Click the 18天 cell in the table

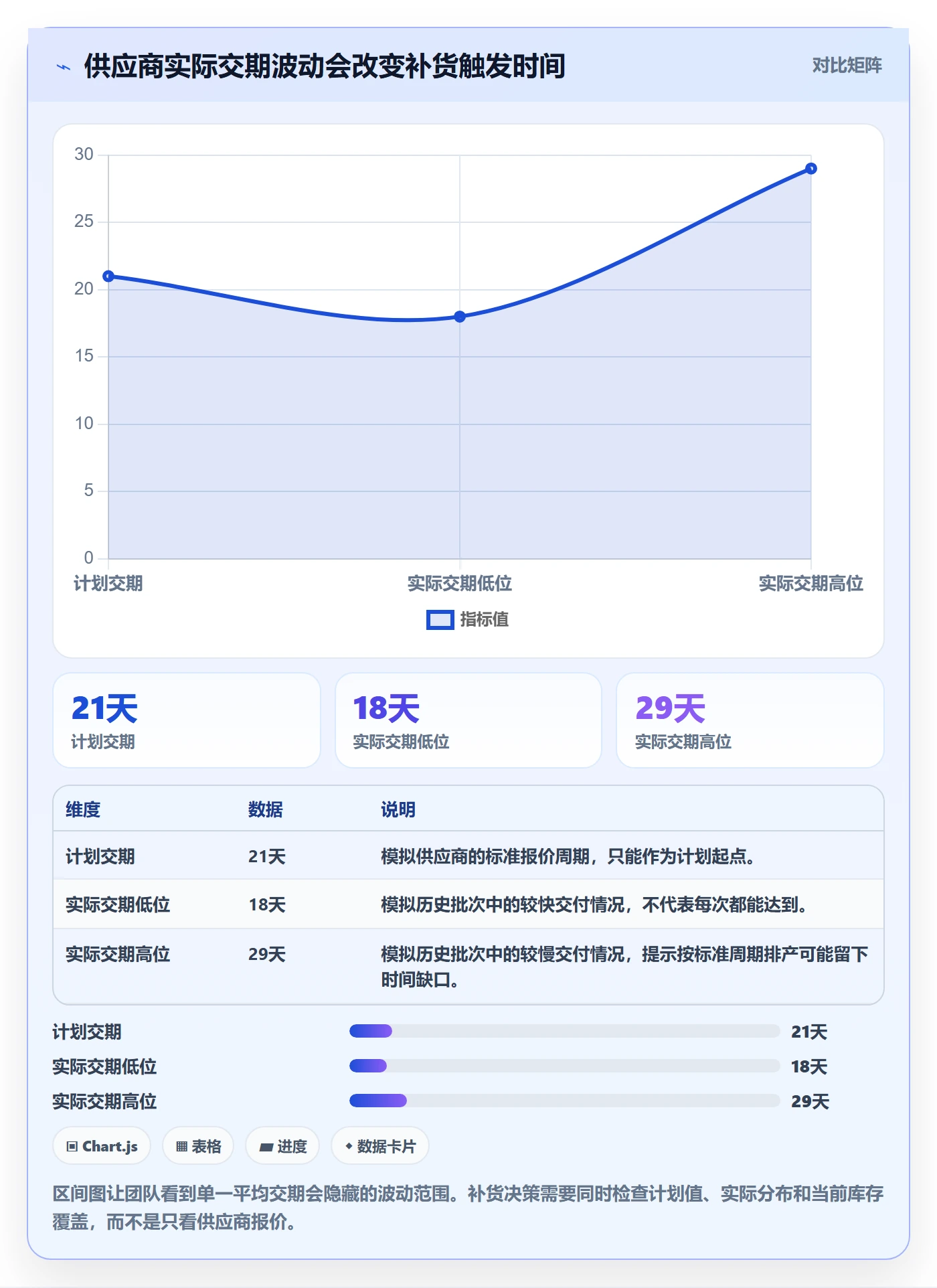267,904
